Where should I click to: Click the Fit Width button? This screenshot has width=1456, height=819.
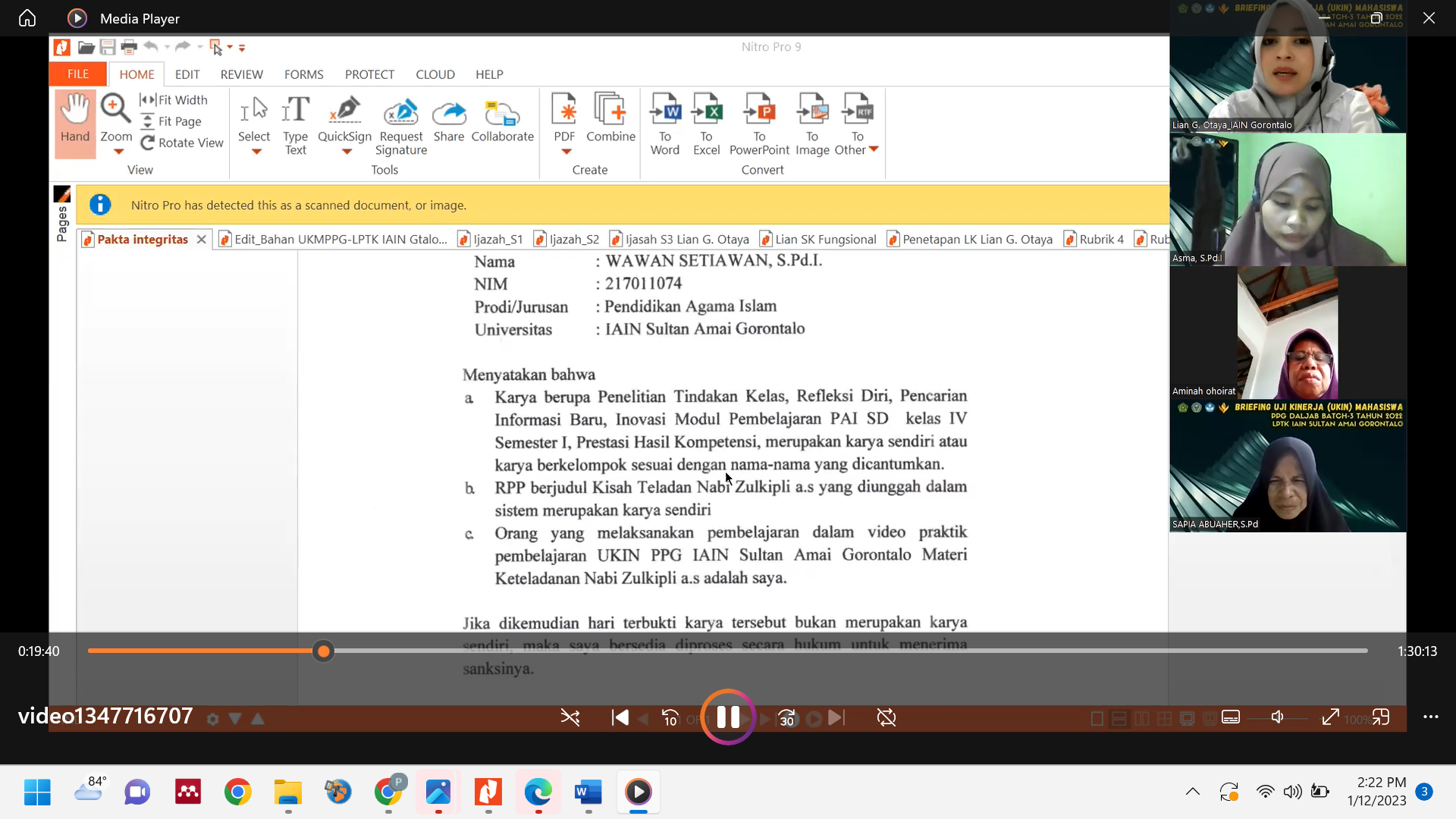(174, 100)
